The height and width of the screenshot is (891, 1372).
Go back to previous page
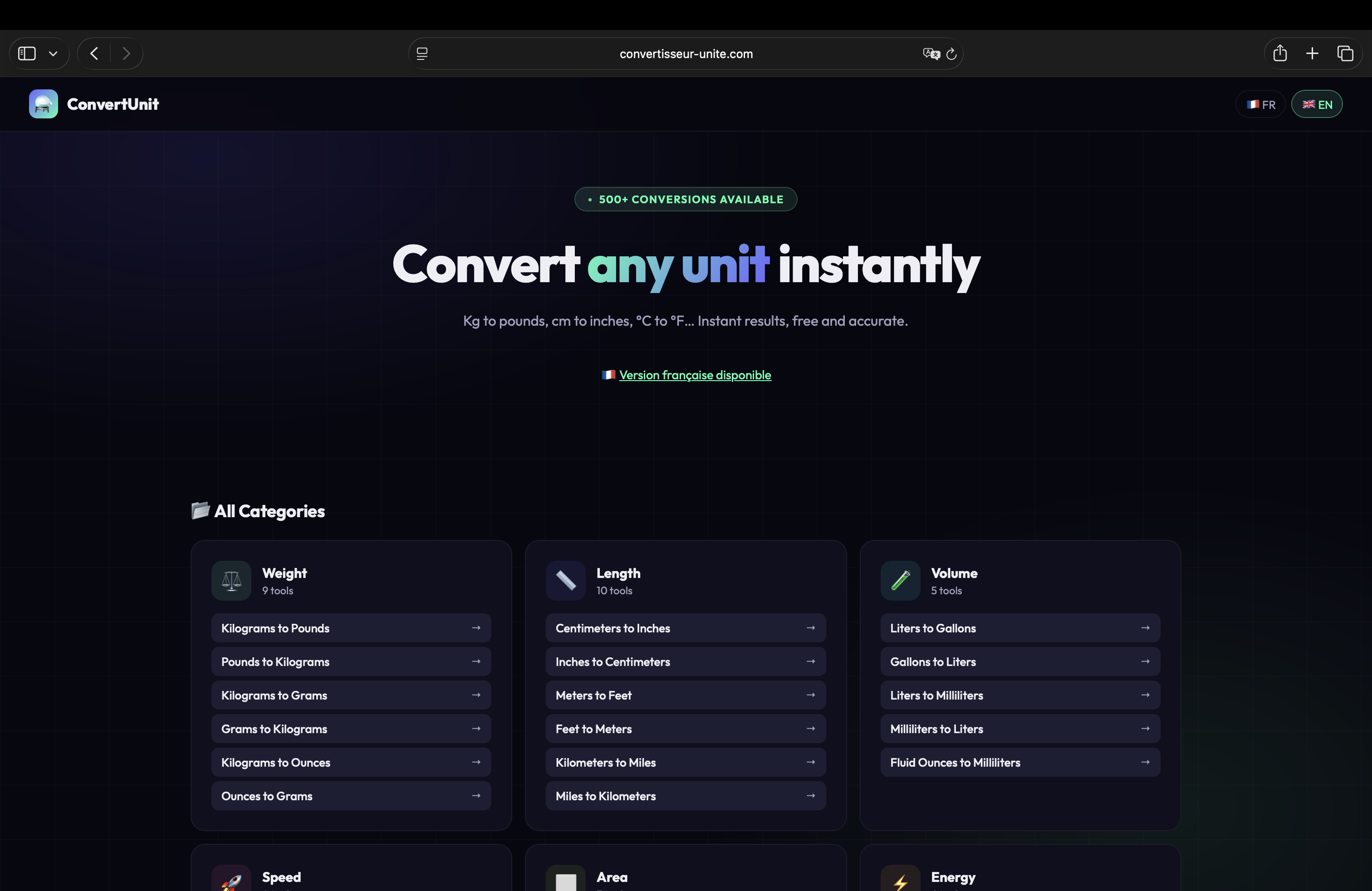pyautogui.click(x=94, y=53)
